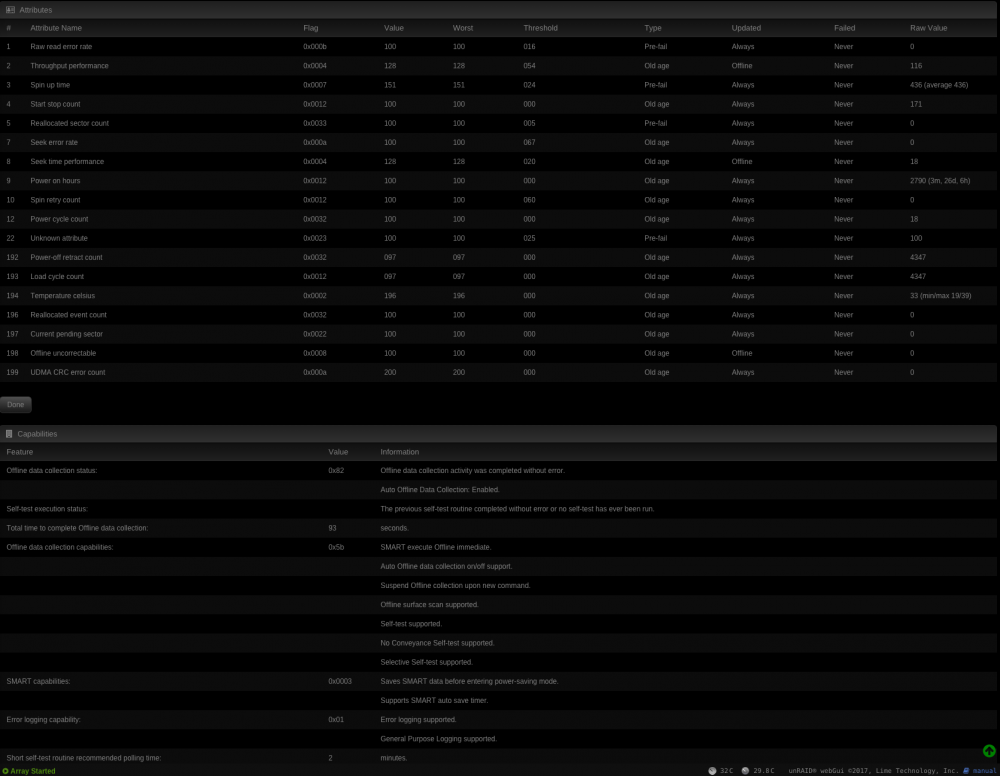Select the 'Temperature celsius' attribute name
The width and height of the screenshot is (1000, 776).
[62, 295]
